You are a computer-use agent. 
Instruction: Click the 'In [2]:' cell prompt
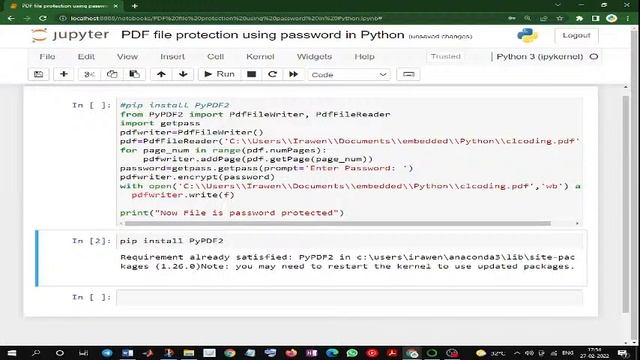[x=91, y=241]
